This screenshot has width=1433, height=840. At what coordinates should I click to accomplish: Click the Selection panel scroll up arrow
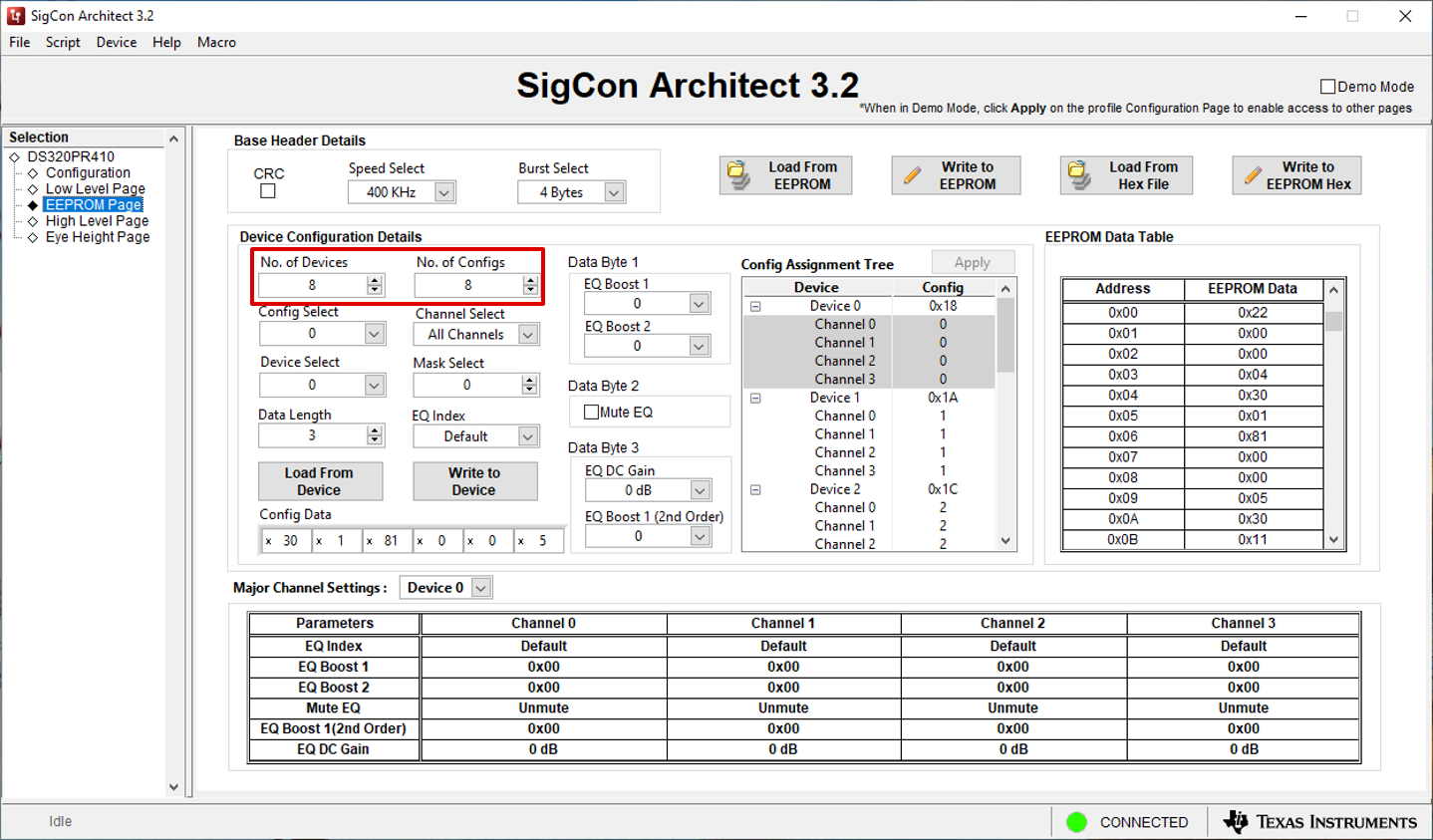[x=174, y=139]
